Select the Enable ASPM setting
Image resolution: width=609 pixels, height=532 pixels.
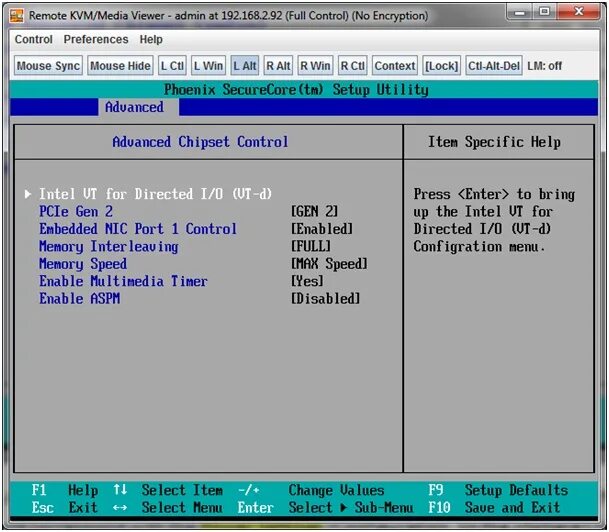tap(80, 299)
